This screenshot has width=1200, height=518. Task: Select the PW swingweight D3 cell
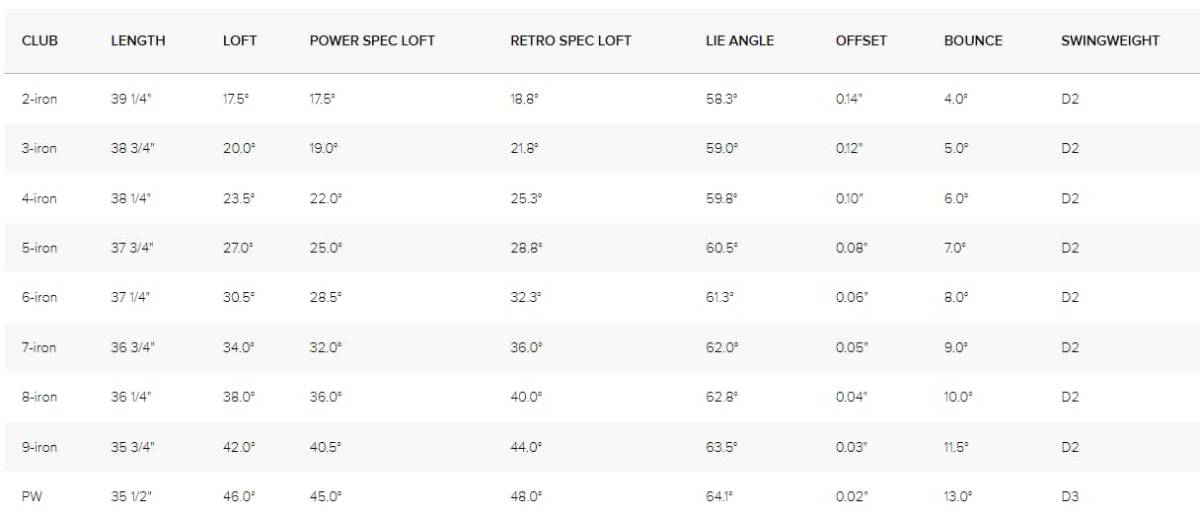click(x=1070, y=496)
